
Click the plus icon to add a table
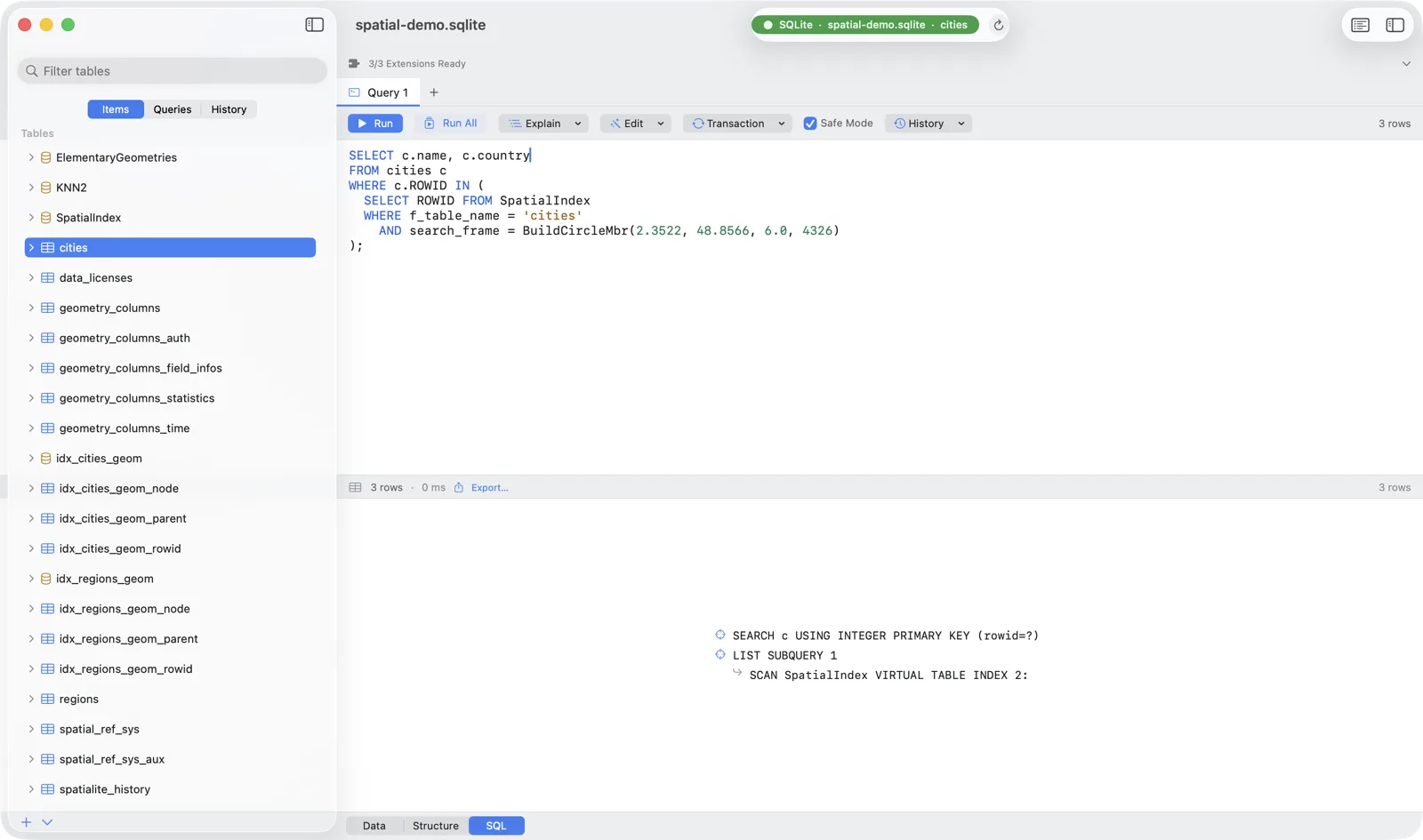pyautogui.click(x=27, y=822)
